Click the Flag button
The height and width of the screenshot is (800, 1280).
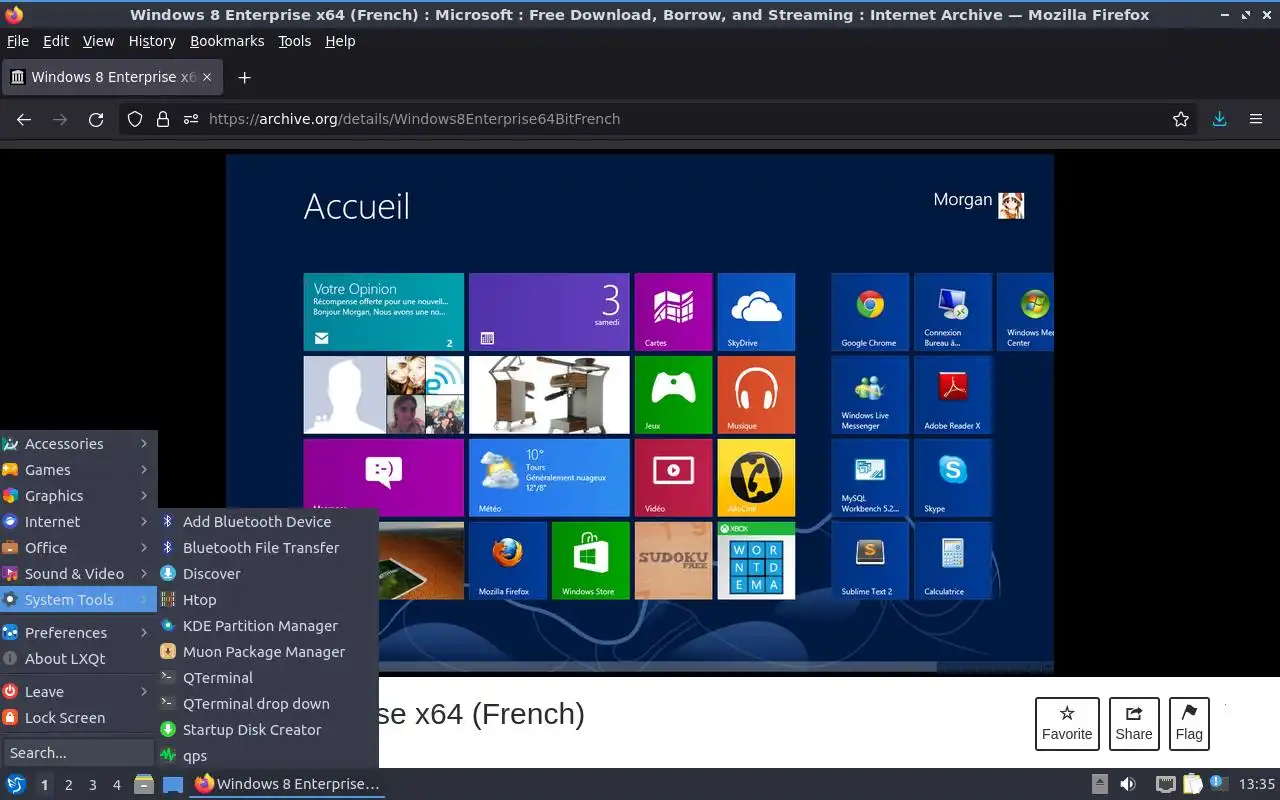1189,724
